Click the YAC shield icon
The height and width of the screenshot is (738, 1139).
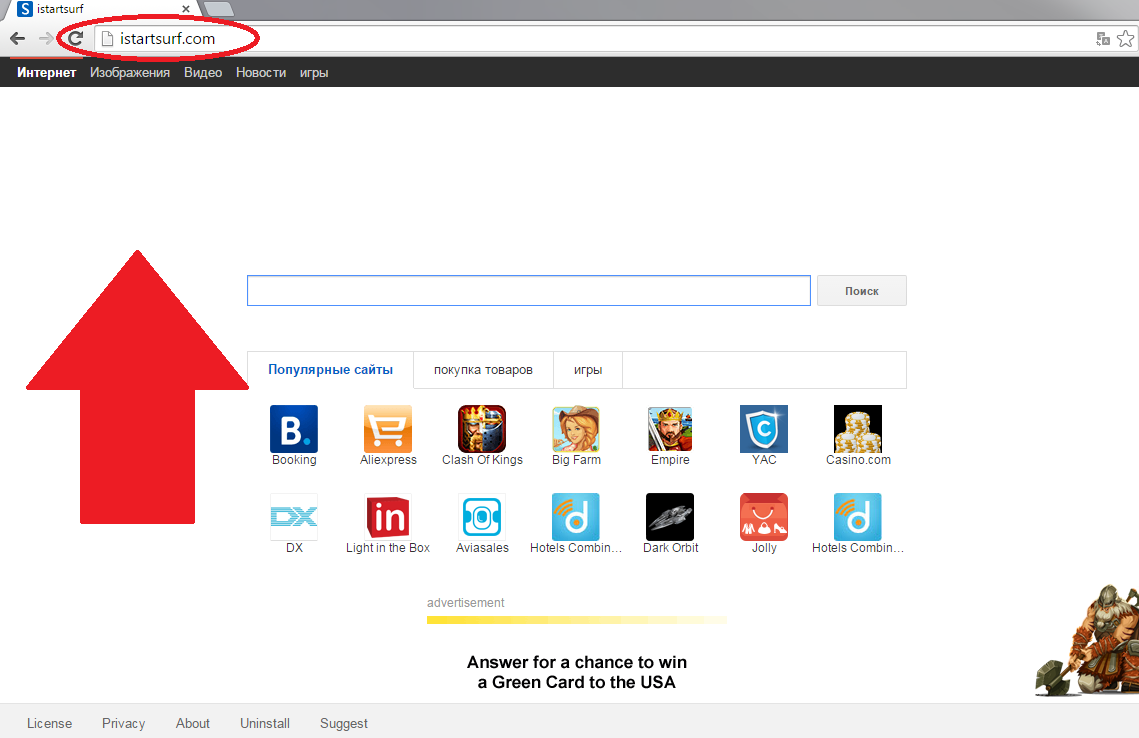click(763, 429)
